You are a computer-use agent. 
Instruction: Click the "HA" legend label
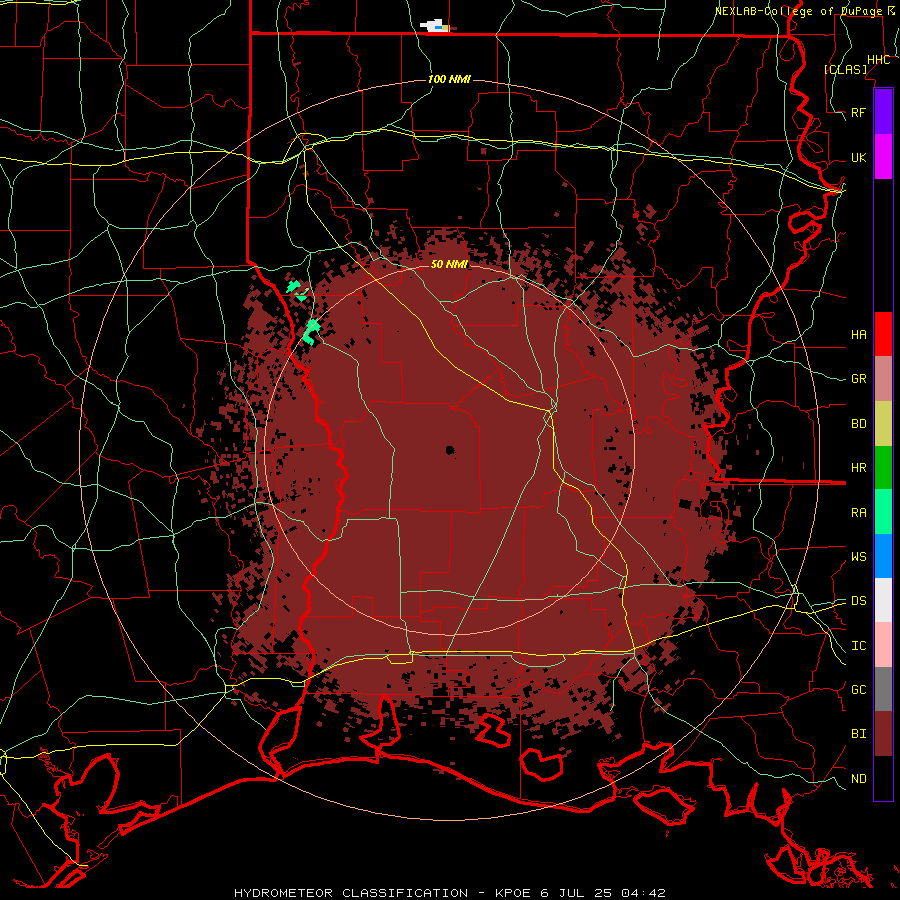(x=859, y=334)
